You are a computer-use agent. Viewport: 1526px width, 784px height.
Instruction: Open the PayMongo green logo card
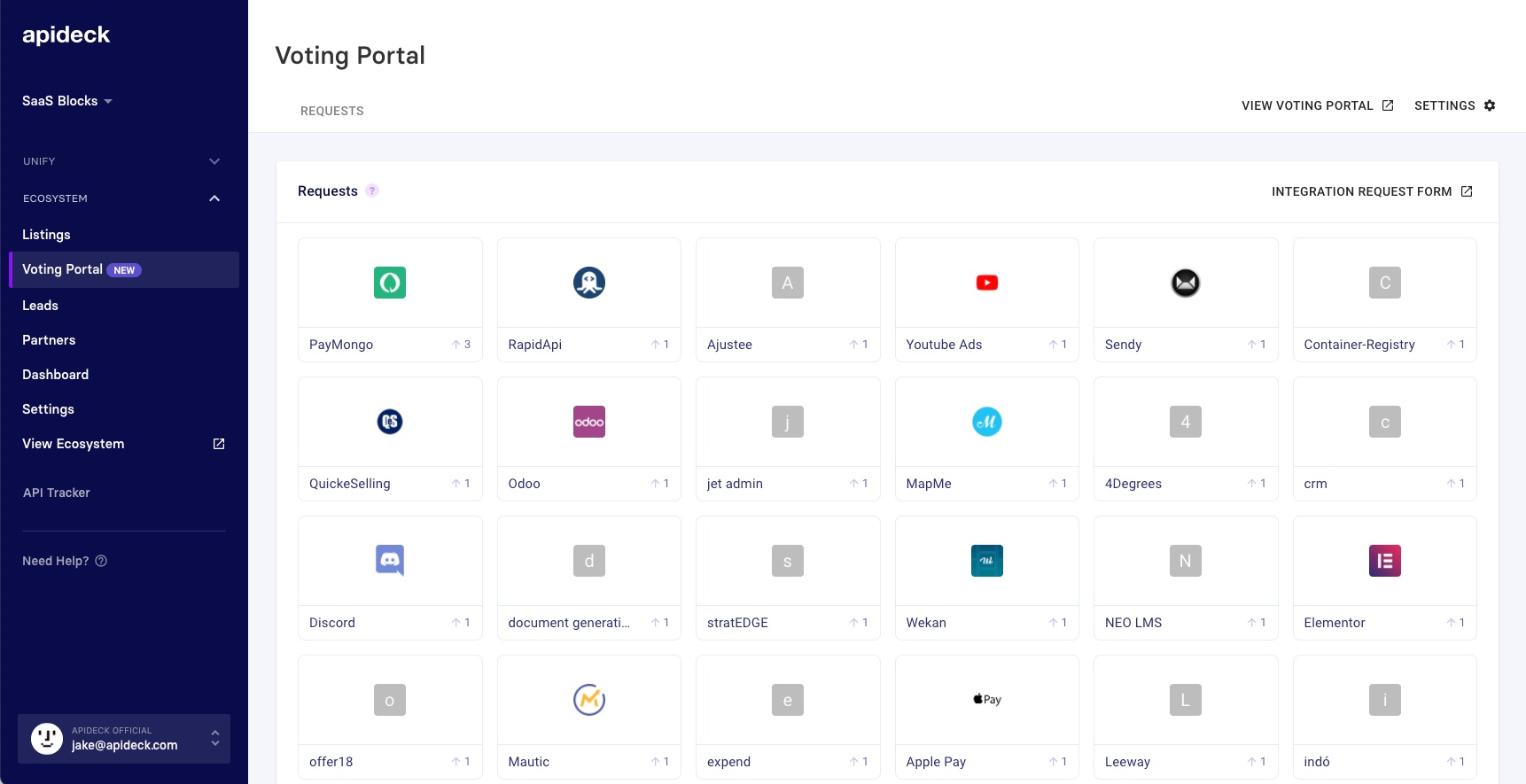(x=390, y=283)
